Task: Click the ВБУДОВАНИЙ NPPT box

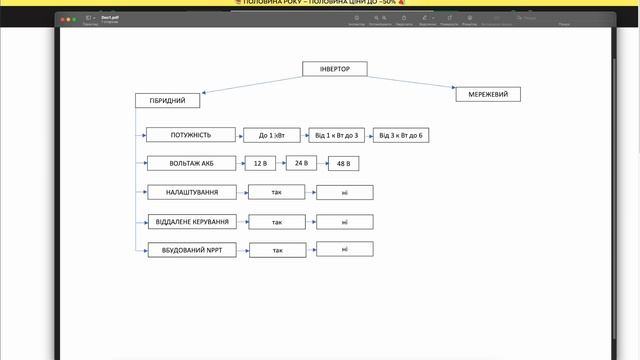Action: (192, 250)
